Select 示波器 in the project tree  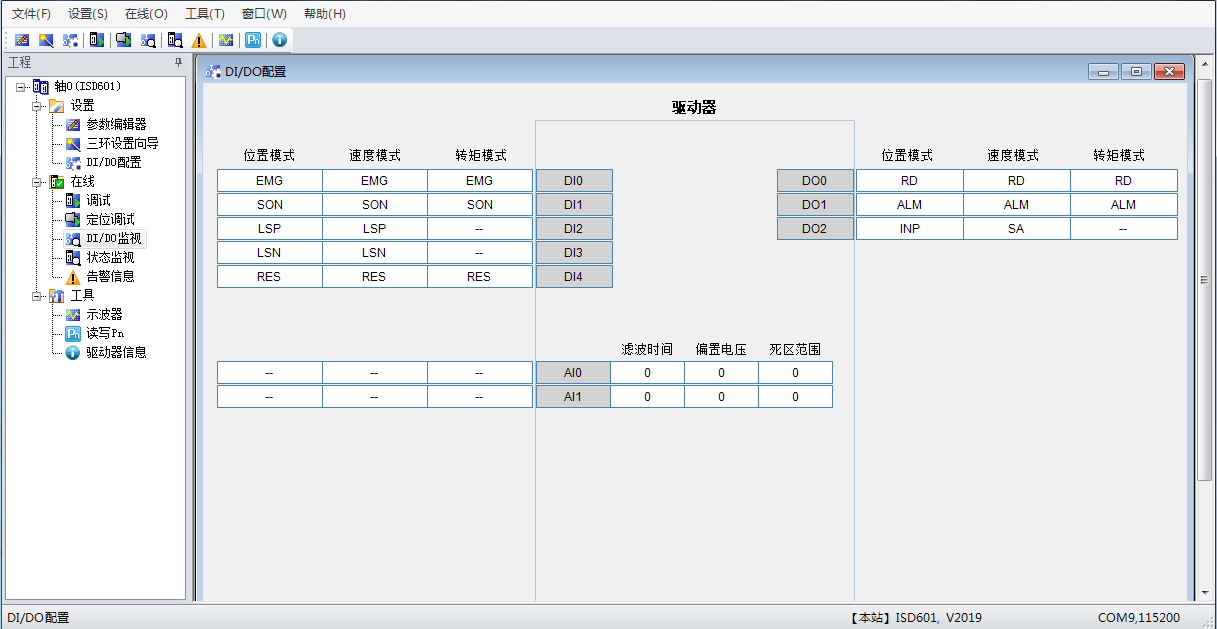(104, 314)
